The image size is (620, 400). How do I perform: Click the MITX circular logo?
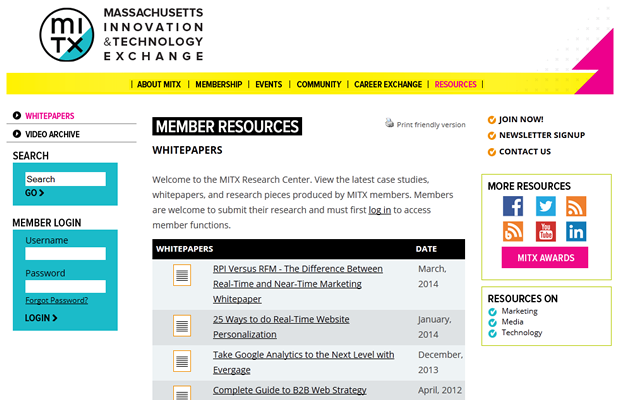pos(67,35)
